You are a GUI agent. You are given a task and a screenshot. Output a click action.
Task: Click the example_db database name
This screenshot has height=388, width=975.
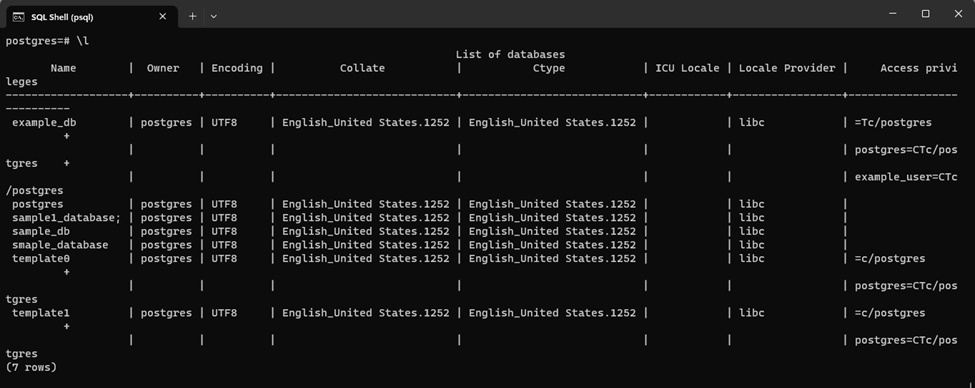[44, 122]
